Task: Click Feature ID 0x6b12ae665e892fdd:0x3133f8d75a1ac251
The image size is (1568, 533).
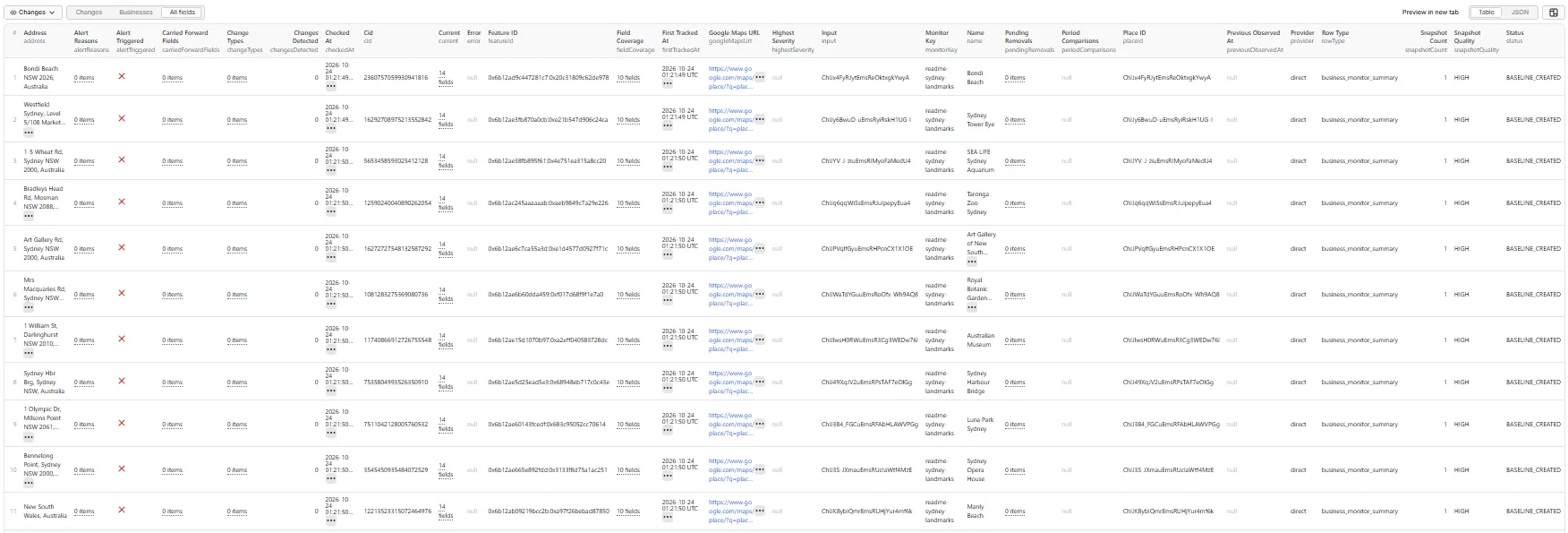Action: click(548, 470)
